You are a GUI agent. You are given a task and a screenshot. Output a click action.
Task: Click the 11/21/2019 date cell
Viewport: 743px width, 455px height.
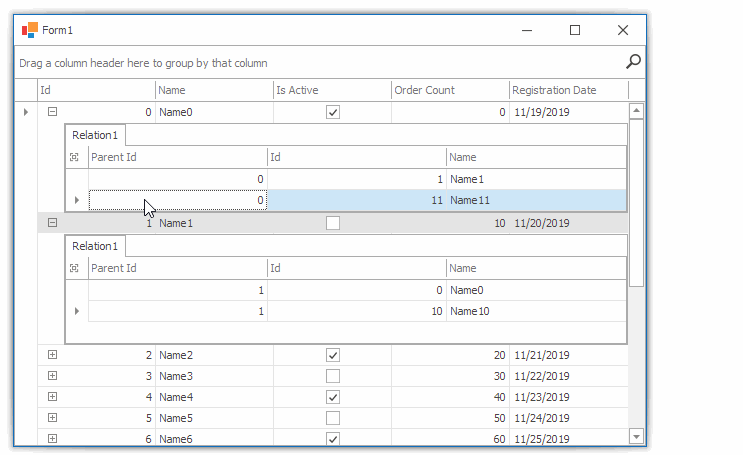pos(569,355)
